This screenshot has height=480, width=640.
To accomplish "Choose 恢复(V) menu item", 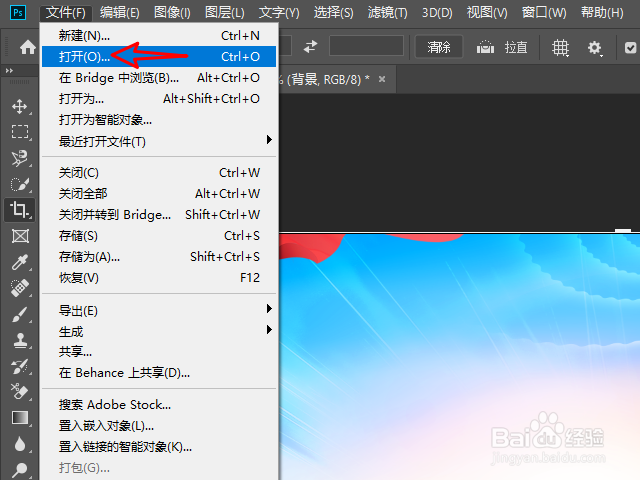I will point(159,278).
